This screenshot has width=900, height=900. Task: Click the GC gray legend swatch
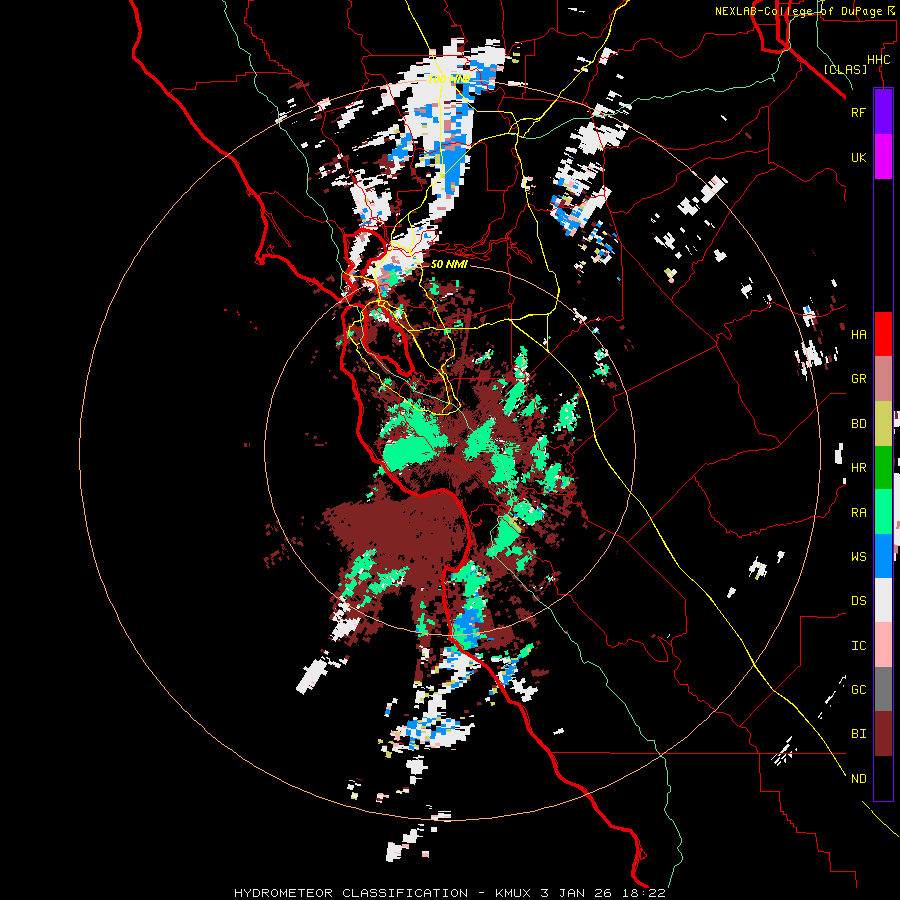point(883,689)
